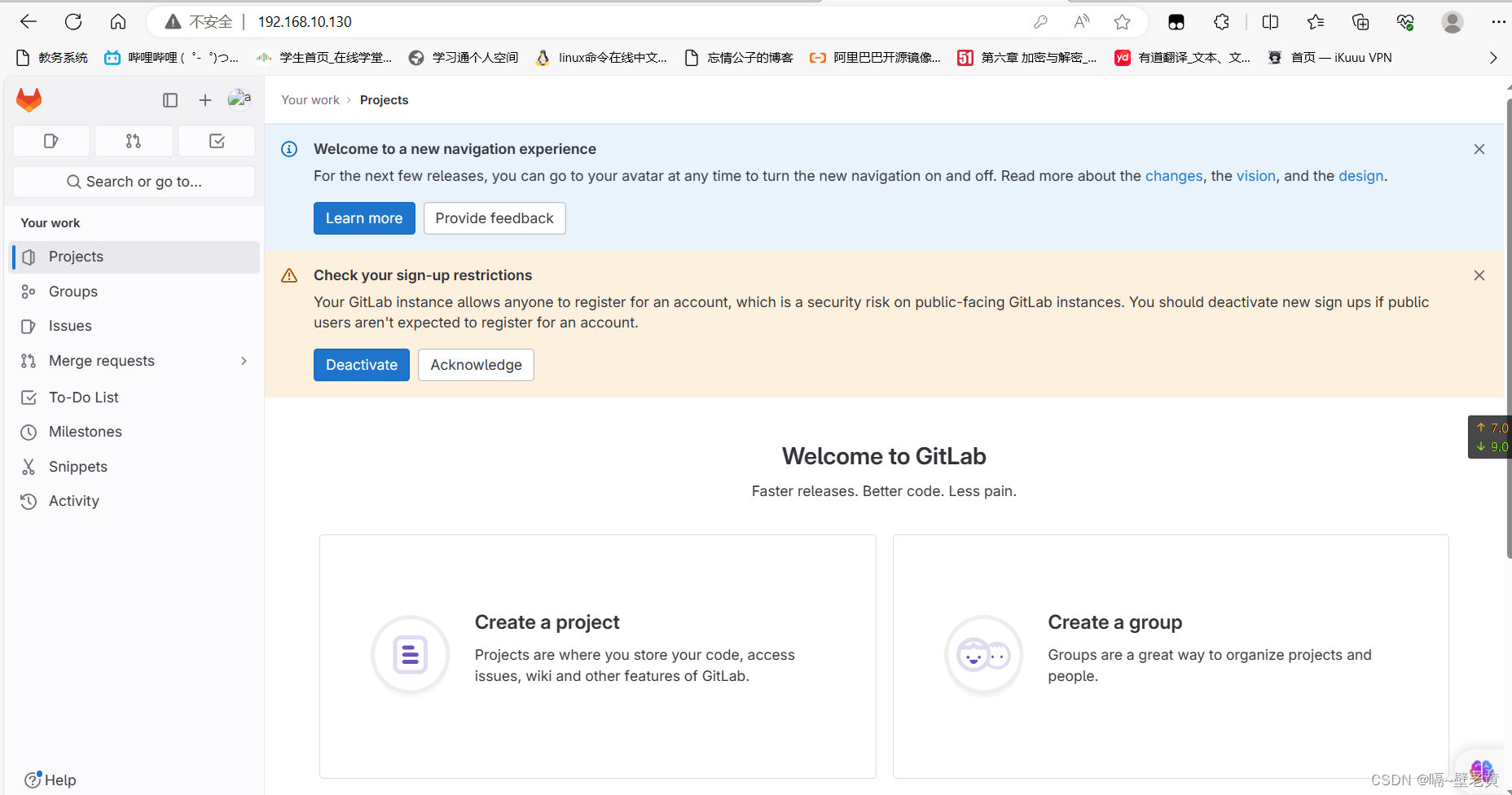1512x795 pixels.
Task: Open merge requests shortcut icon
Action: click(134, 141)
